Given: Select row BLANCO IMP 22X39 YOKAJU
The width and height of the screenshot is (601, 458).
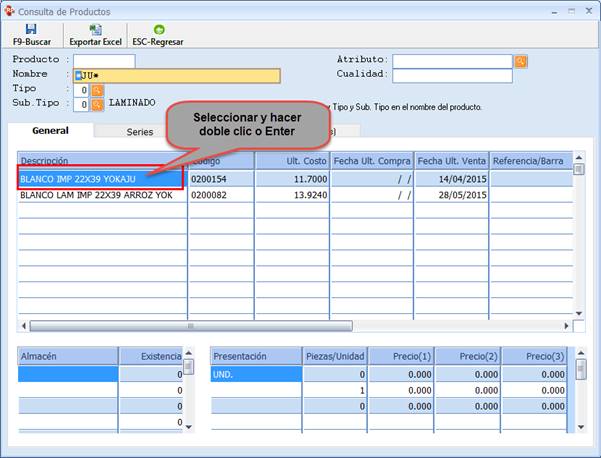Looking at the screenshot, I should [100, 179].
